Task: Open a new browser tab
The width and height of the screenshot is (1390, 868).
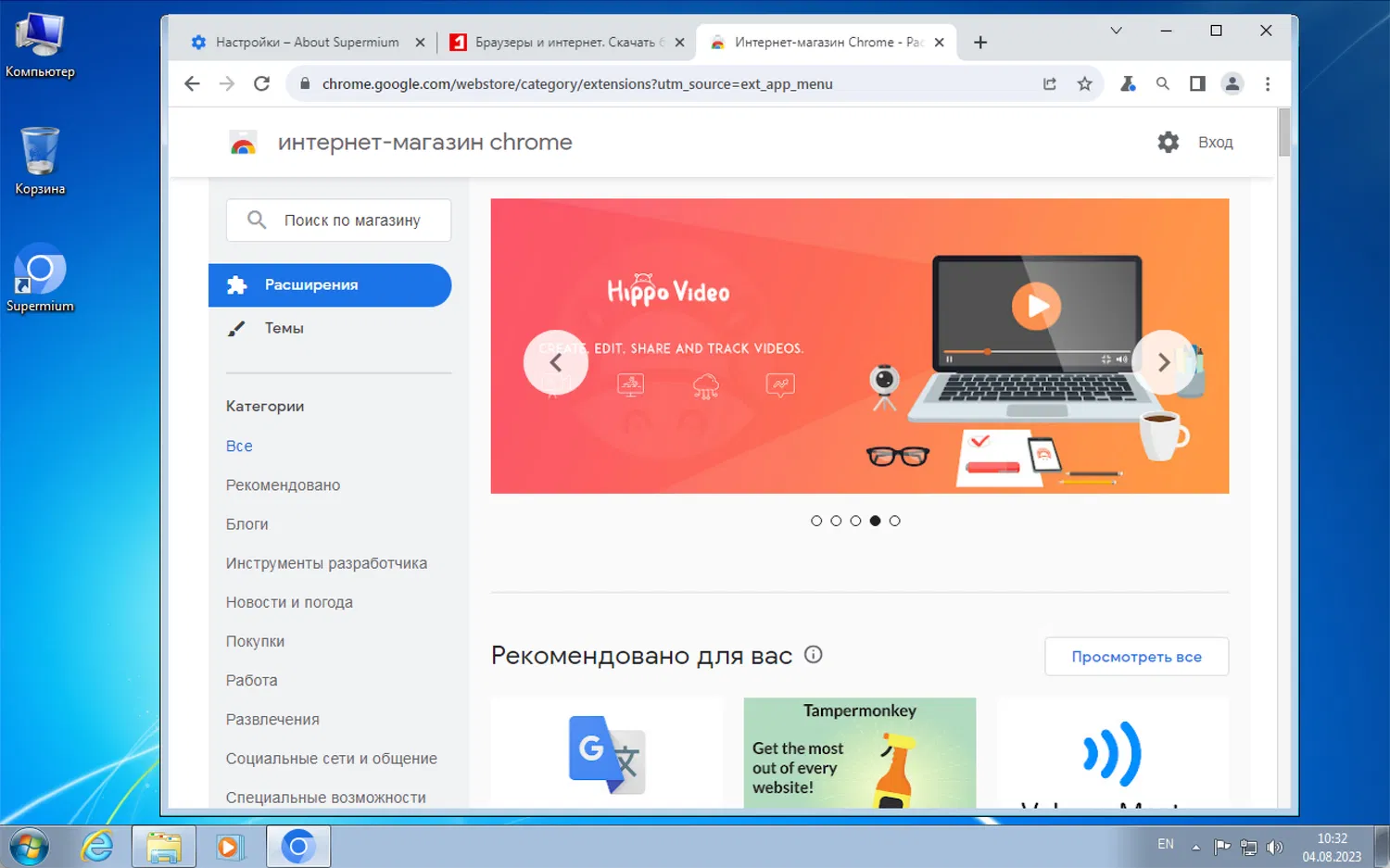Action: [980, 43]
